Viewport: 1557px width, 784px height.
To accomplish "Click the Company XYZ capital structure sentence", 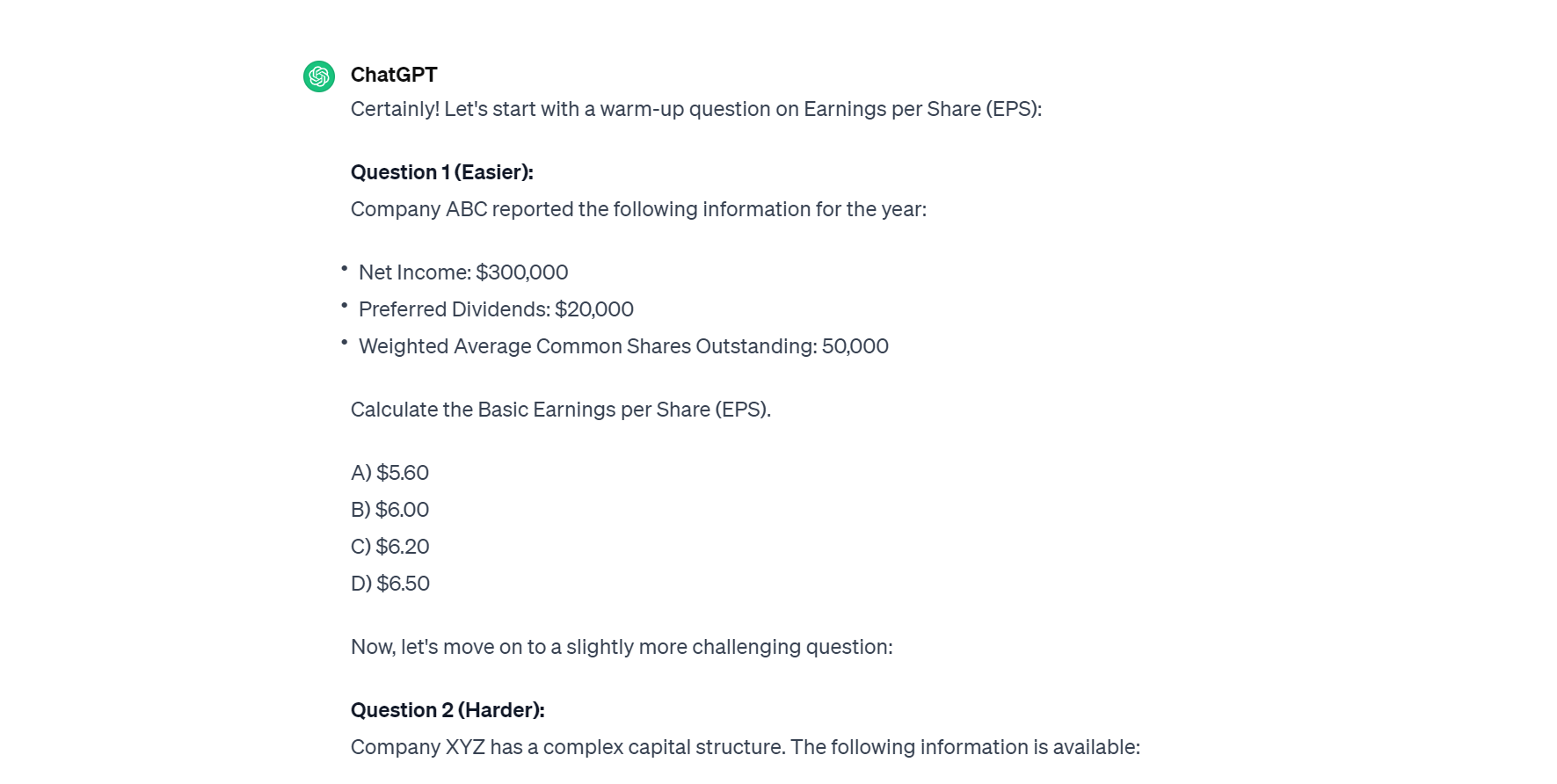I will click(745, 747).
